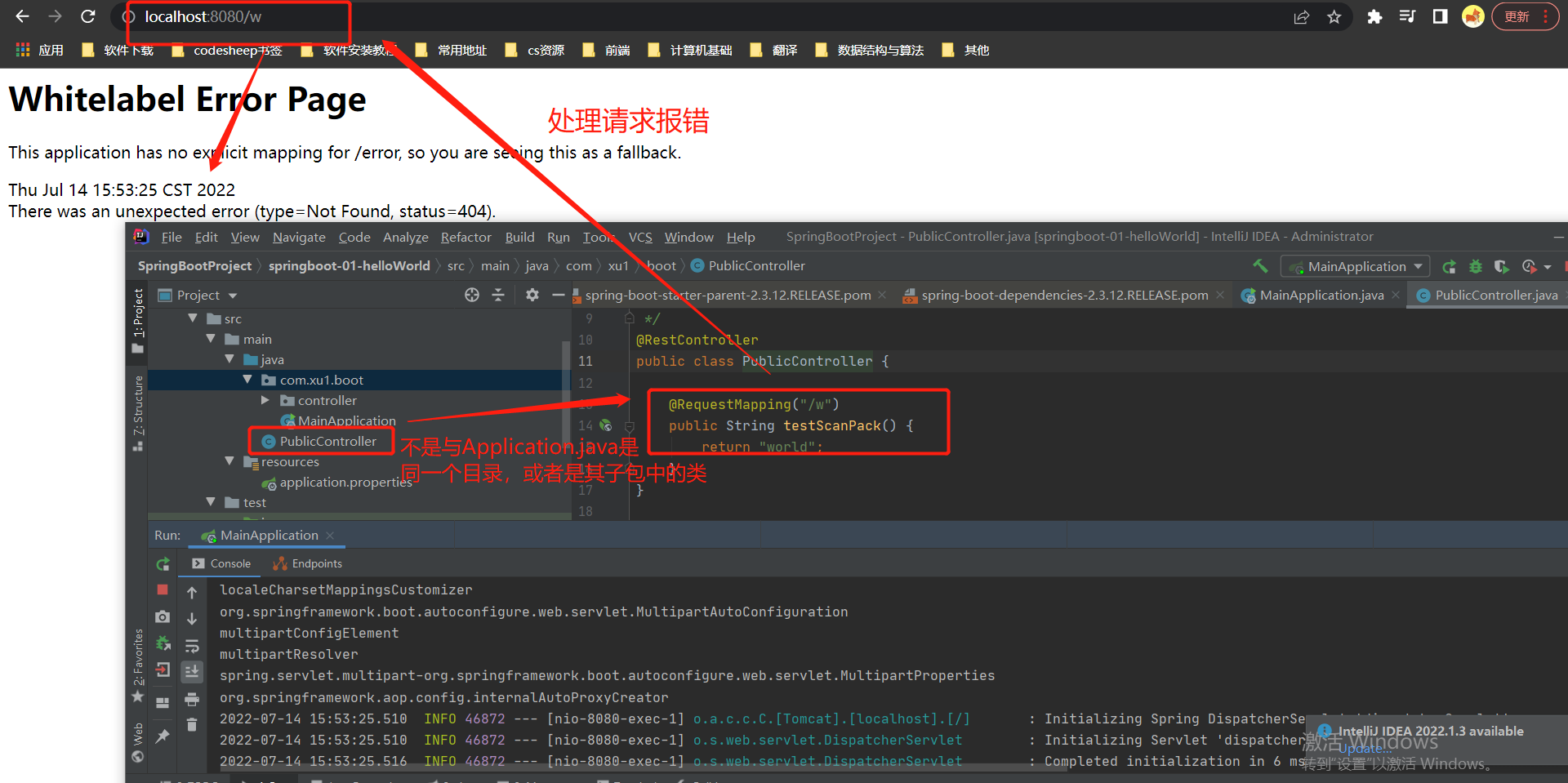This screenshot has height=783, width=1568.
Task: Reload the localhost page
Action: [x=88, y=16]
